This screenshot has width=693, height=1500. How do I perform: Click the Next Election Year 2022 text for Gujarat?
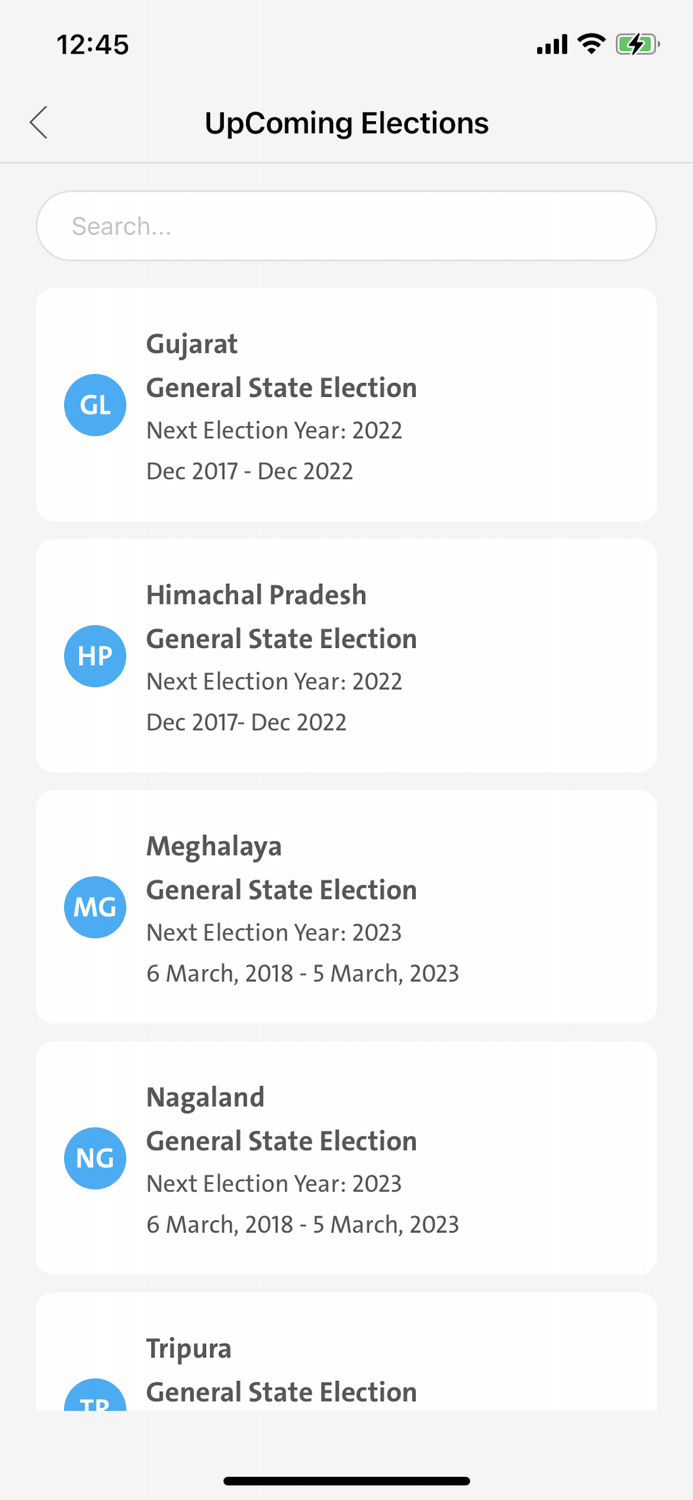pos(274,430)
